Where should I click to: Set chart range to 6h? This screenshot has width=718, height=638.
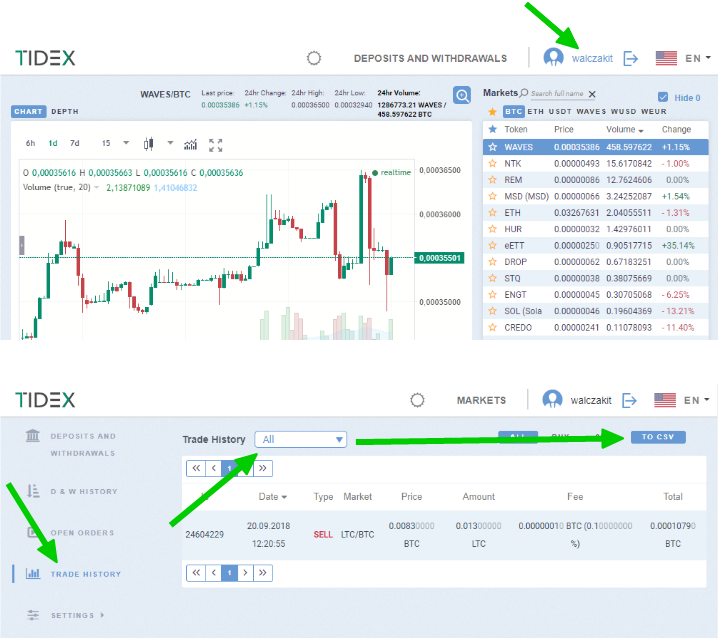(x=30, y=143)
